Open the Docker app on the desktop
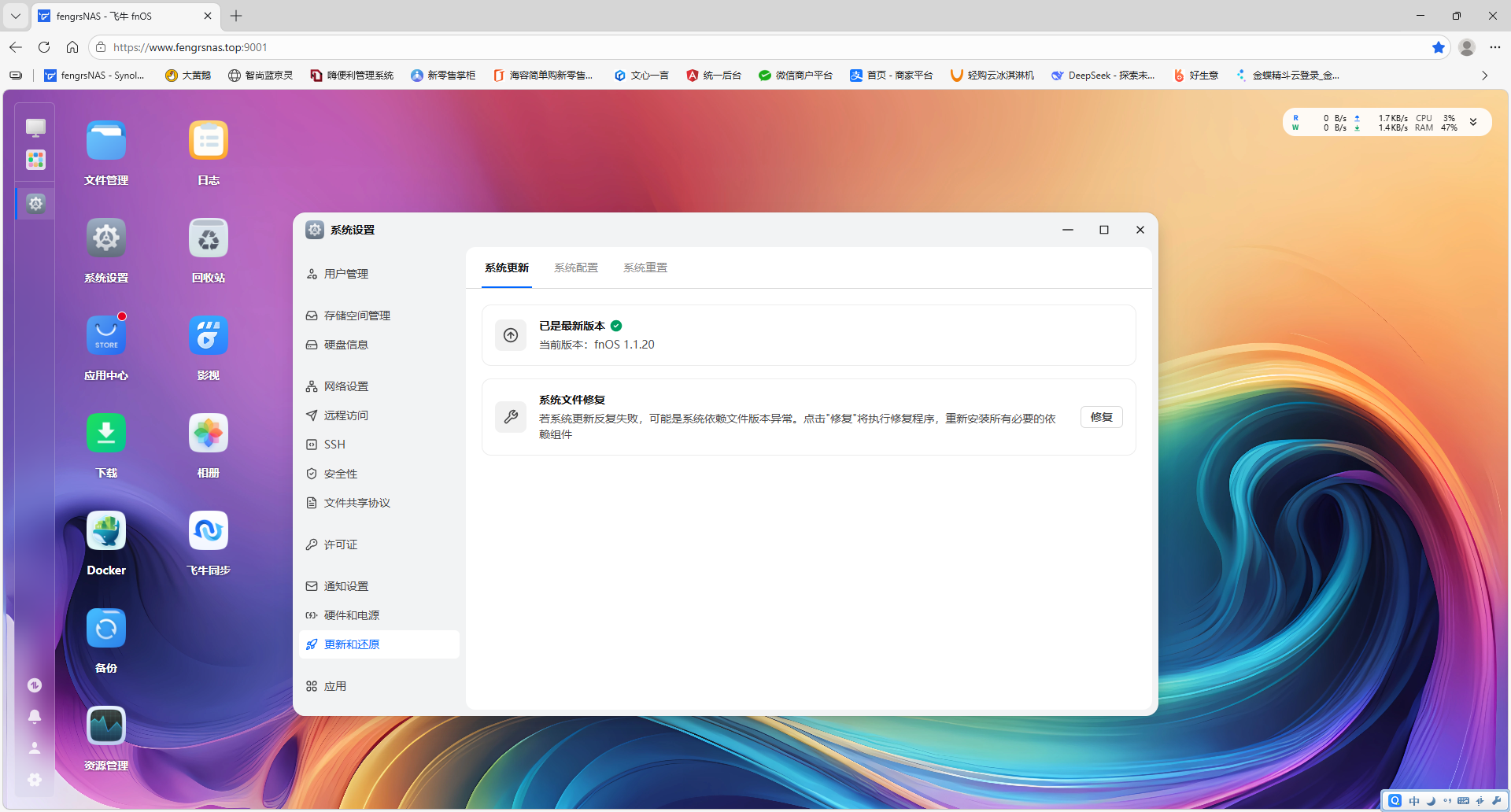The image size is (1511, 812). 105,530
